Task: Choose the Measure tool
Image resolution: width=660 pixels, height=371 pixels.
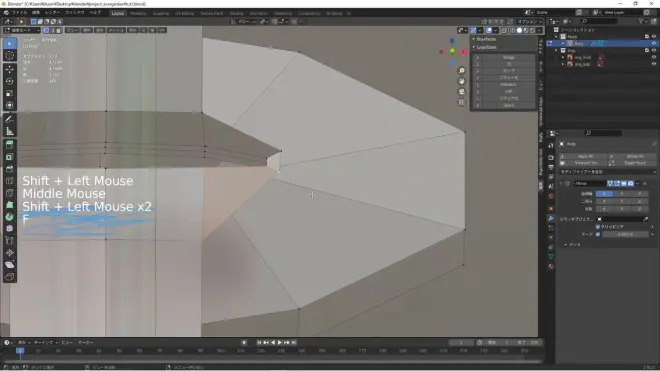Action: (x=10, y=131)
